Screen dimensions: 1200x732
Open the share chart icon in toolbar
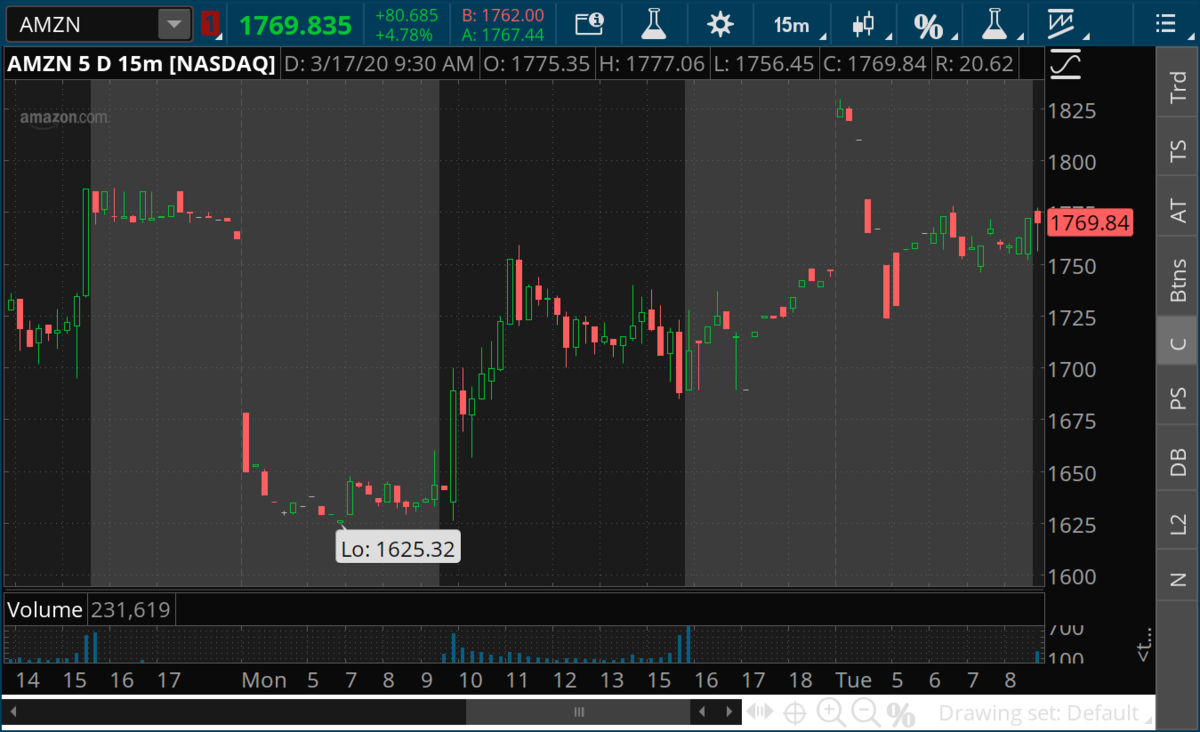point(590,24)
